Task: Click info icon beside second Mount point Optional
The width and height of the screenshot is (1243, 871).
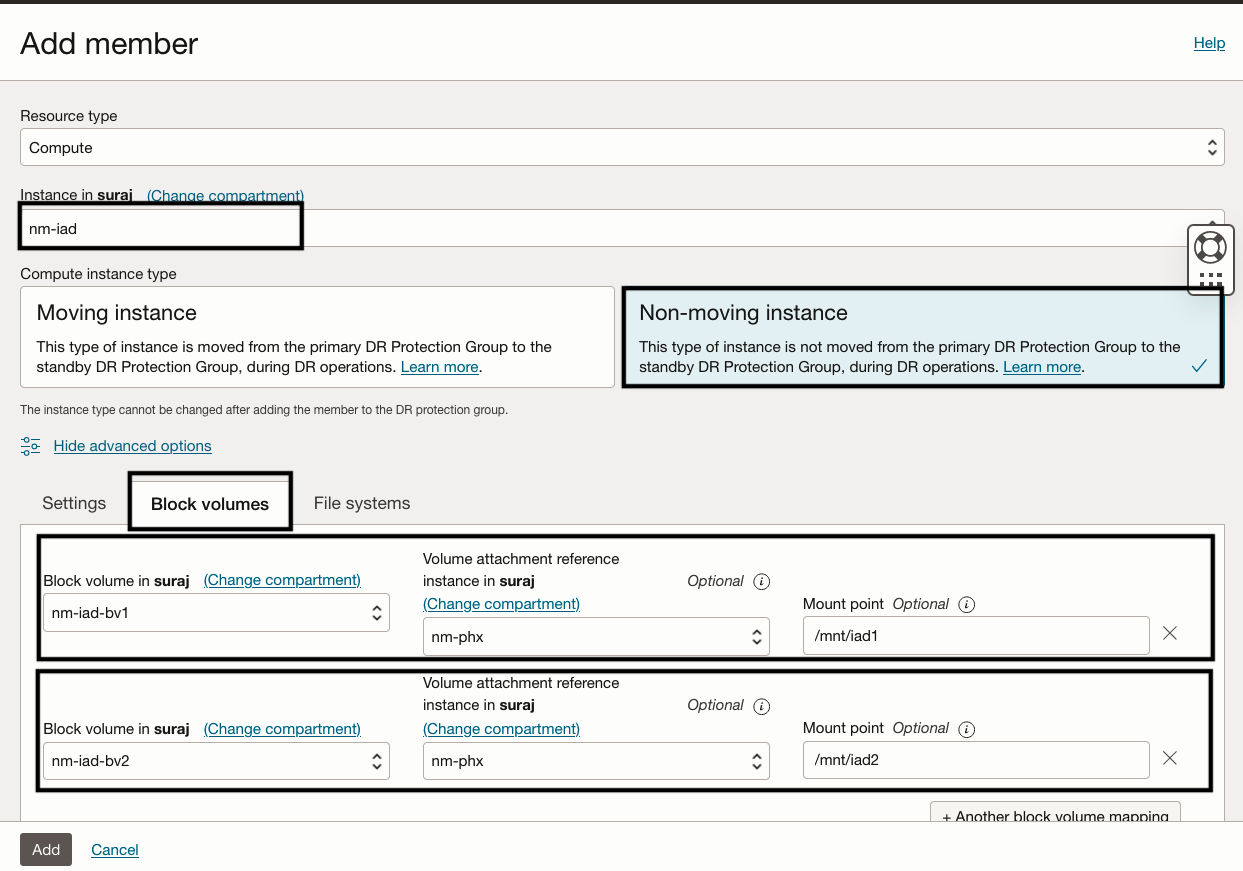Action: click(967, 729)
